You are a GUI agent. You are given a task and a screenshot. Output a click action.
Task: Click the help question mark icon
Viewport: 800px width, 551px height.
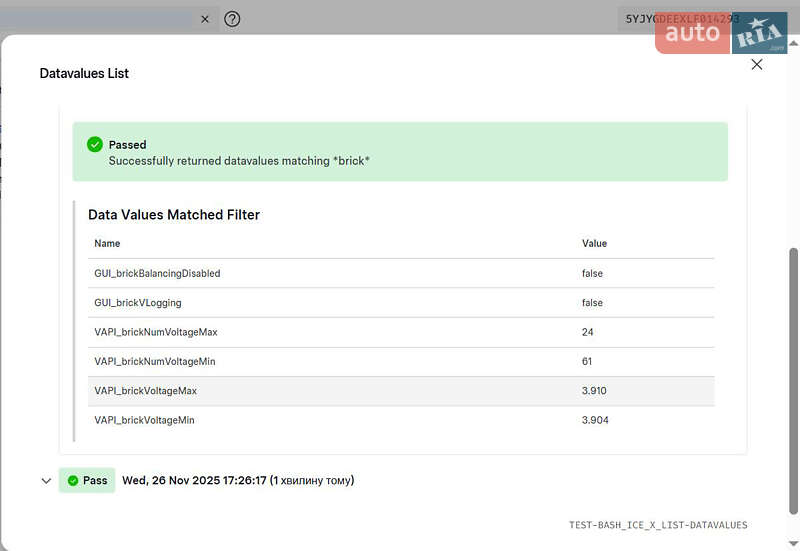[232, 19]
